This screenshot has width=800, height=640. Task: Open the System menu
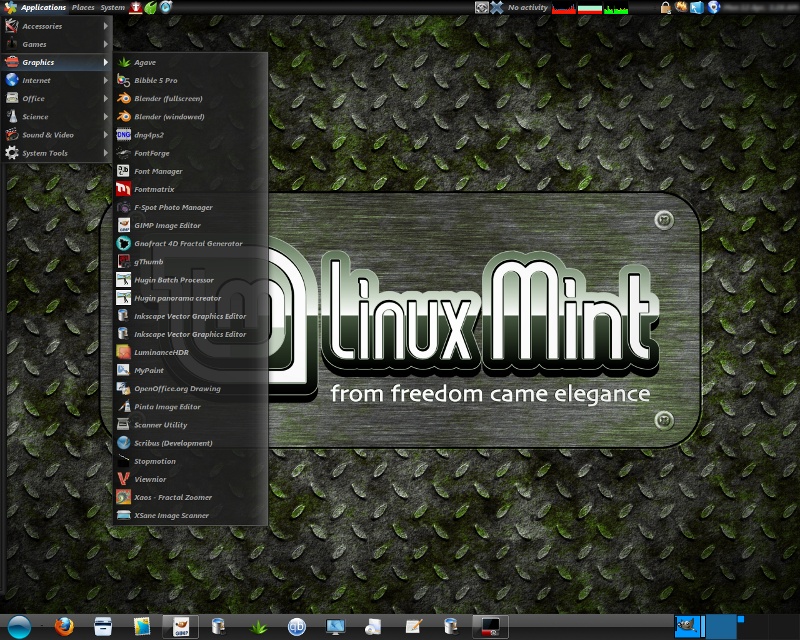tap(113, 7)
